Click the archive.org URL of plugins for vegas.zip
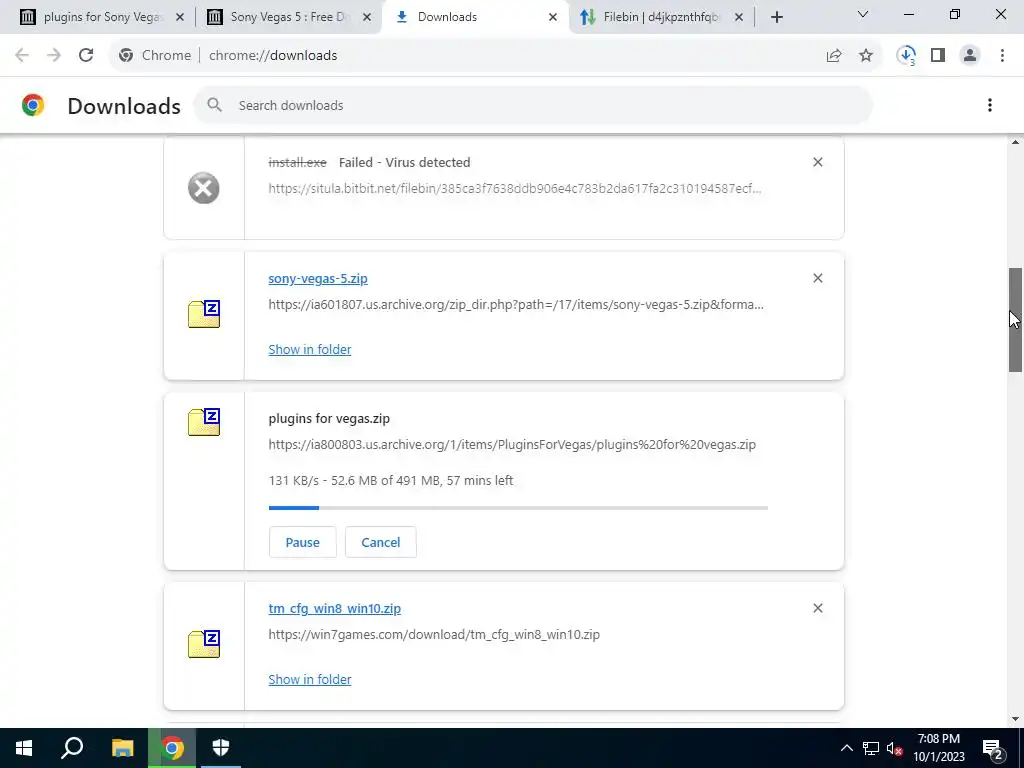 (x=512, y=444)
